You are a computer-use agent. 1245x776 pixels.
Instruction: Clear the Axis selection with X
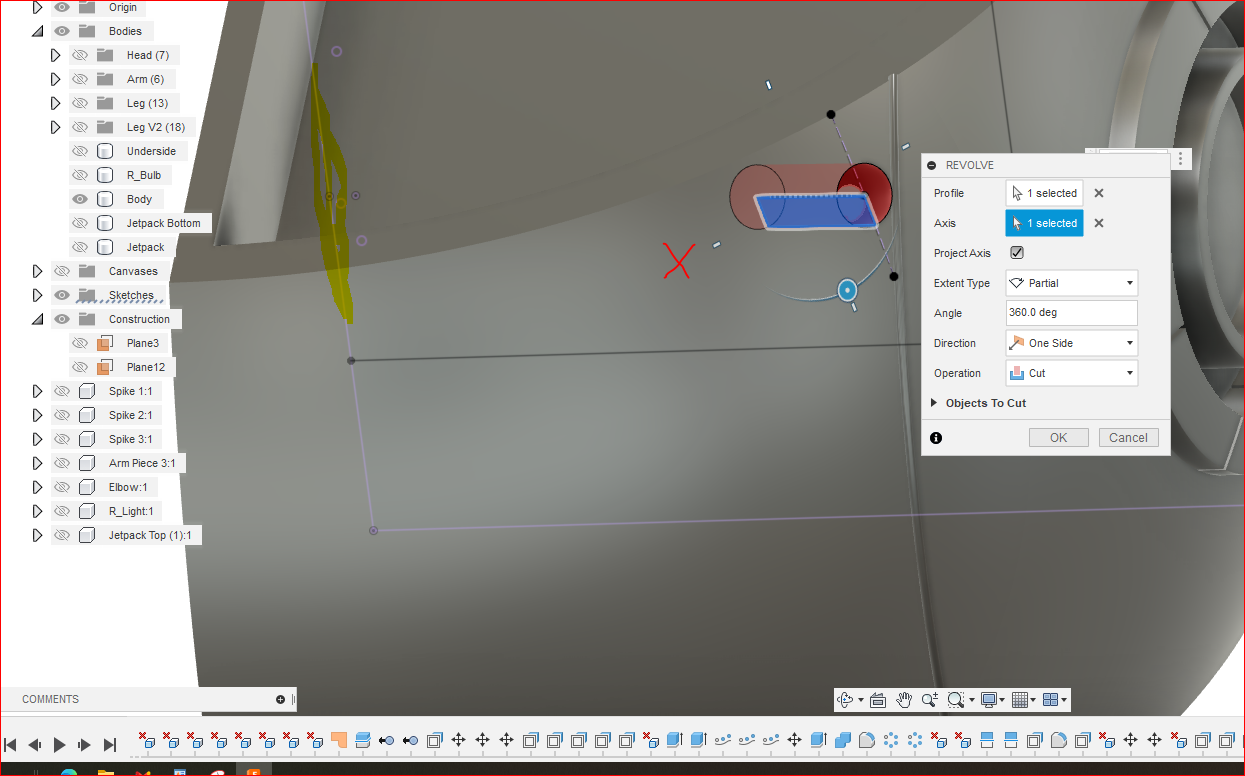click(x=1098, y=223)
